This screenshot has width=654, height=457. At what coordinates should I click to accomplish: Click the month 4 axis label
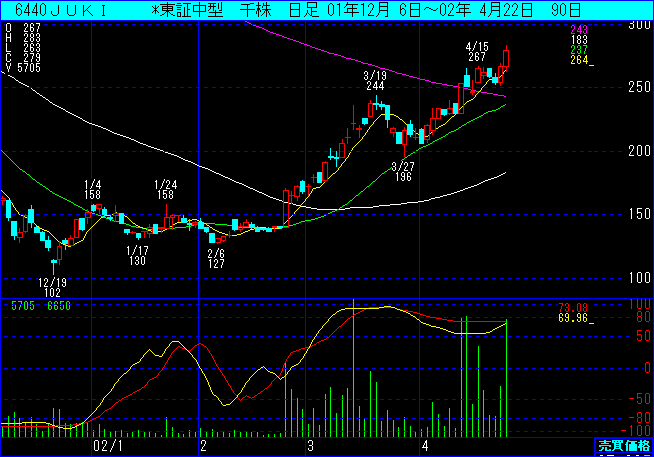tap(425, 446)
